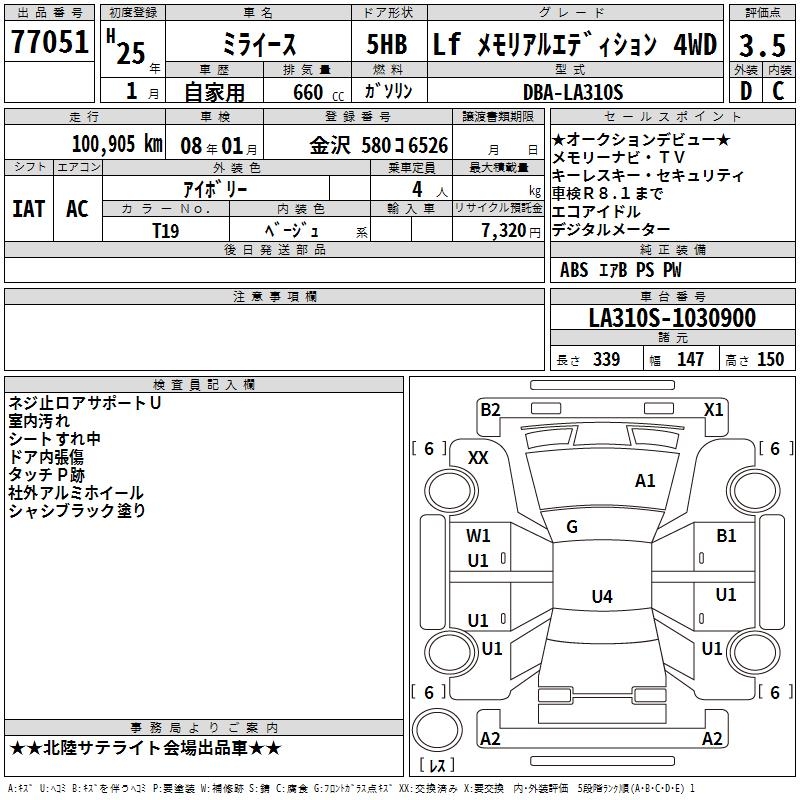Select the interior color ベージュ

click(x=292, y=230)
